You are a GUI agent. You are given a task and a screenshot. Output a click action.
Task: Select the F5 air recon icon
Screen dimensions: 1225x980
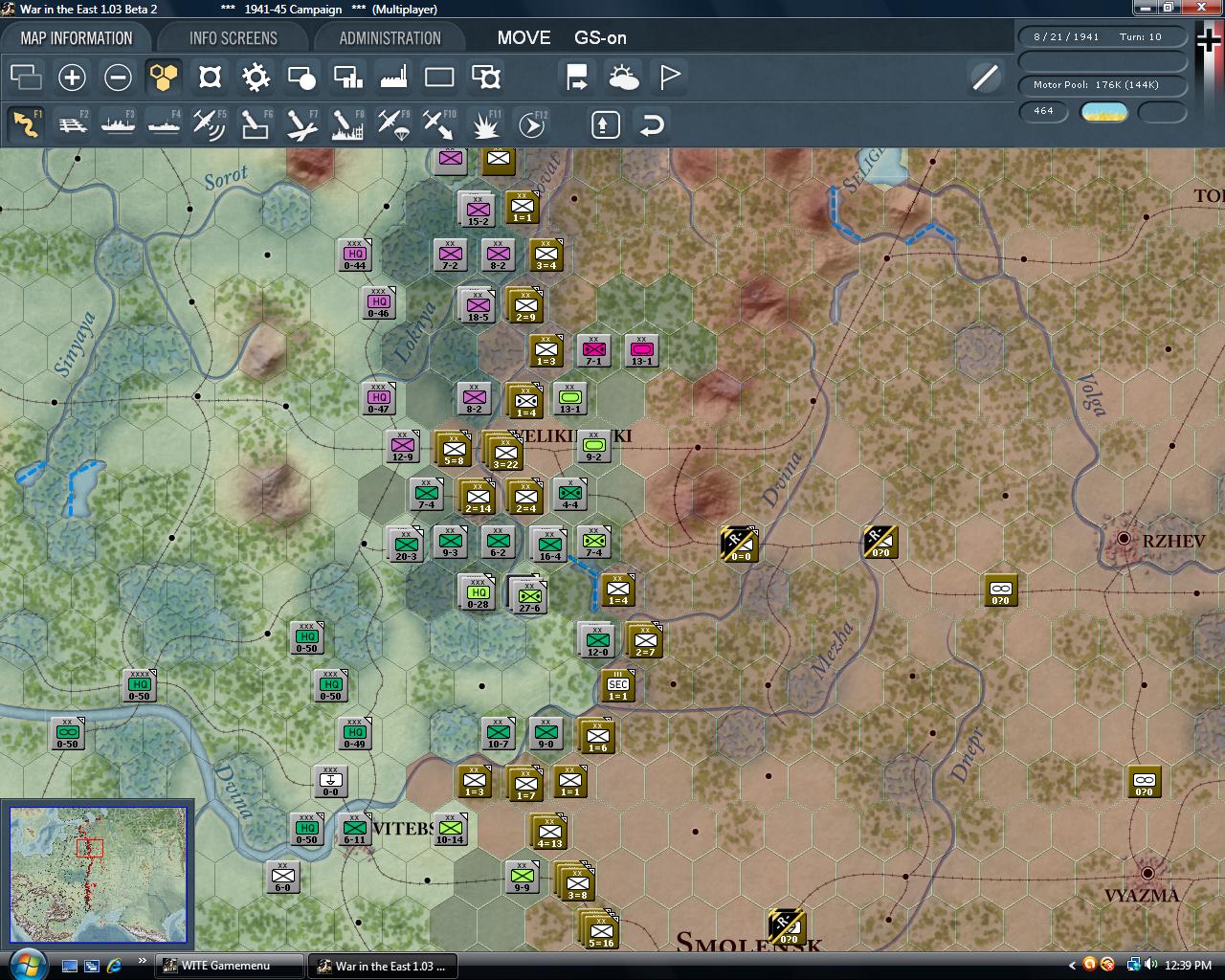click(210, 124)
